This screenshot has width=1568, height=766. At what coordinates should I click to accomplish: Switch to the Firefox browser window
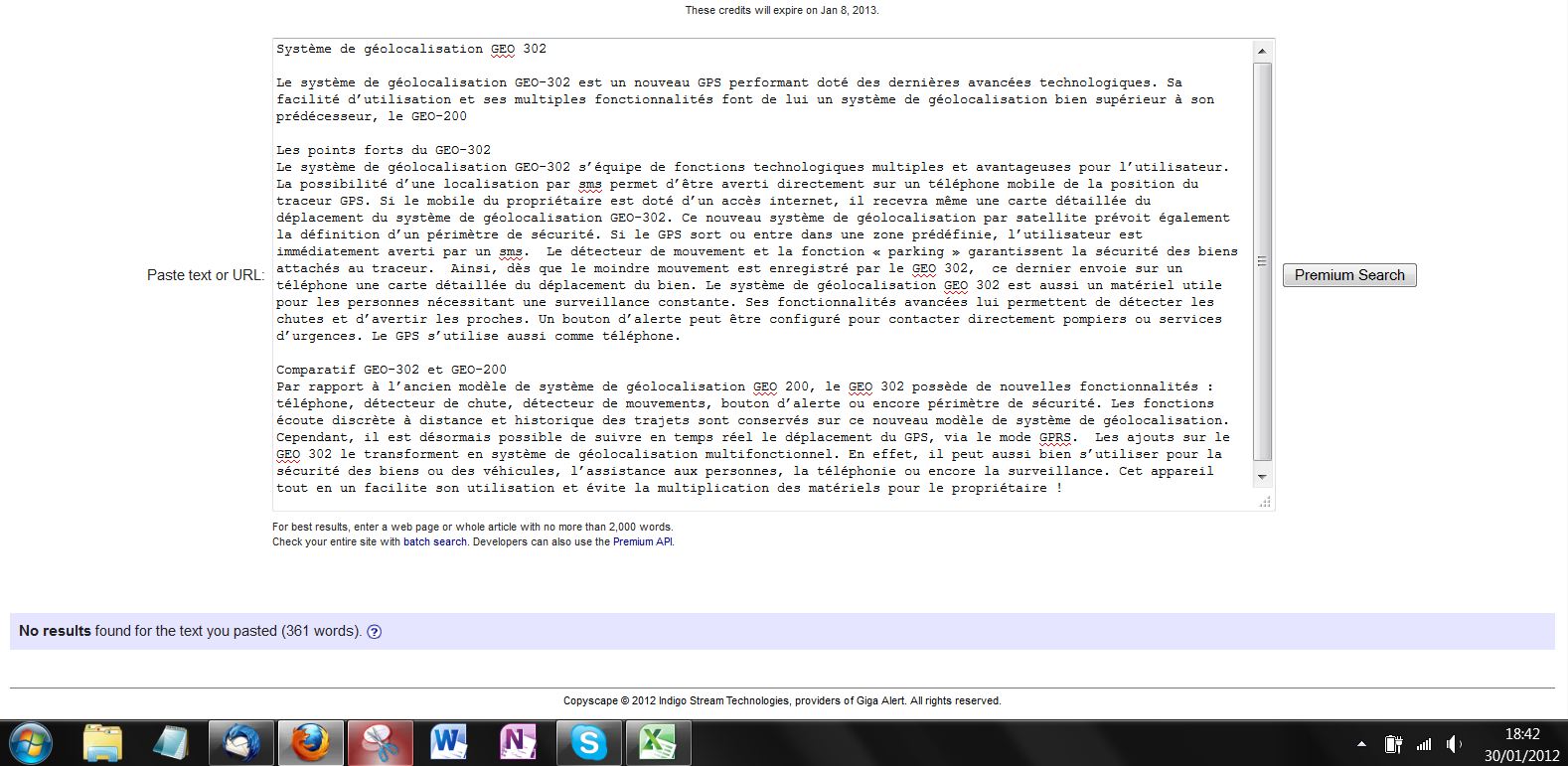pos(310,743)
